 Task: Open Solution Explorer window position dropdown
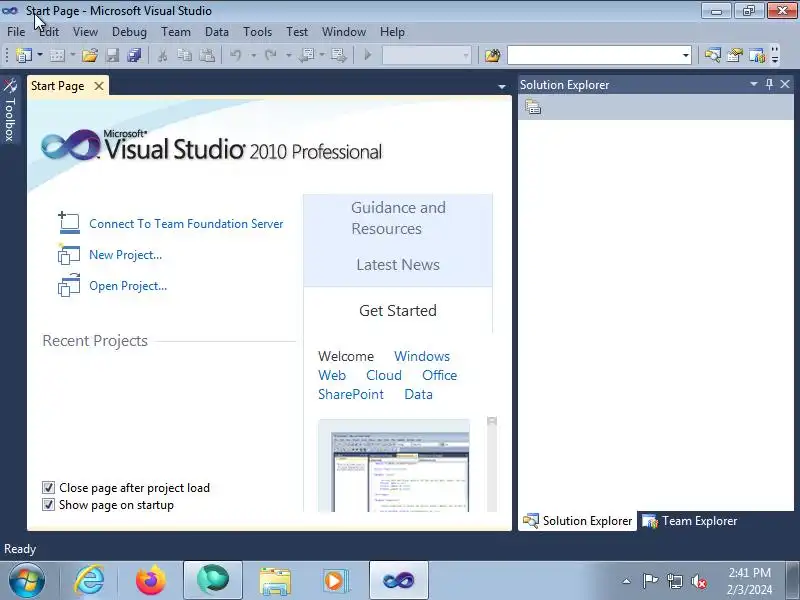click(x=754, y=84)
